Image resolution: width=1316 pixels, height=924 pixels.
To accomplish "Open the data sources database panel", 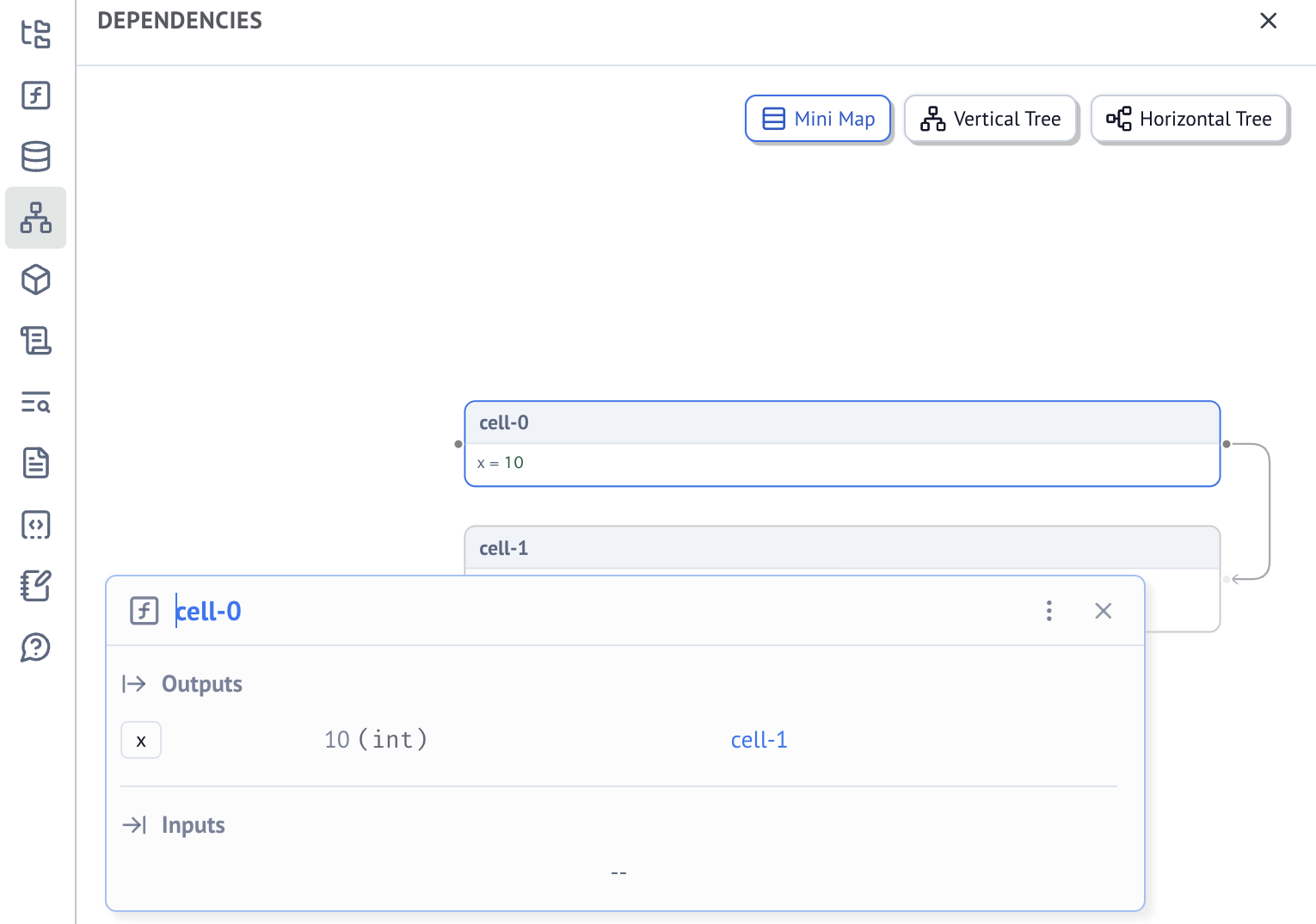I will [35, 157].
